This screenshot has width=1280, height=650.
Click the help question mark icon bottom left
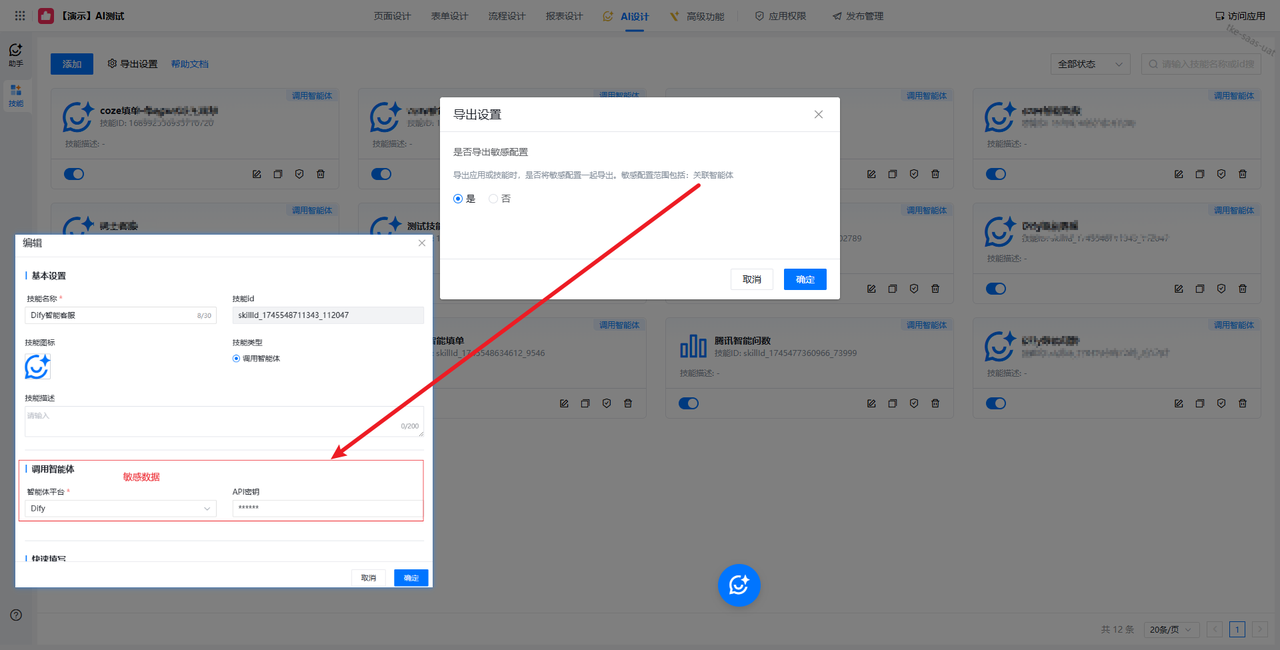click(16, 615)
